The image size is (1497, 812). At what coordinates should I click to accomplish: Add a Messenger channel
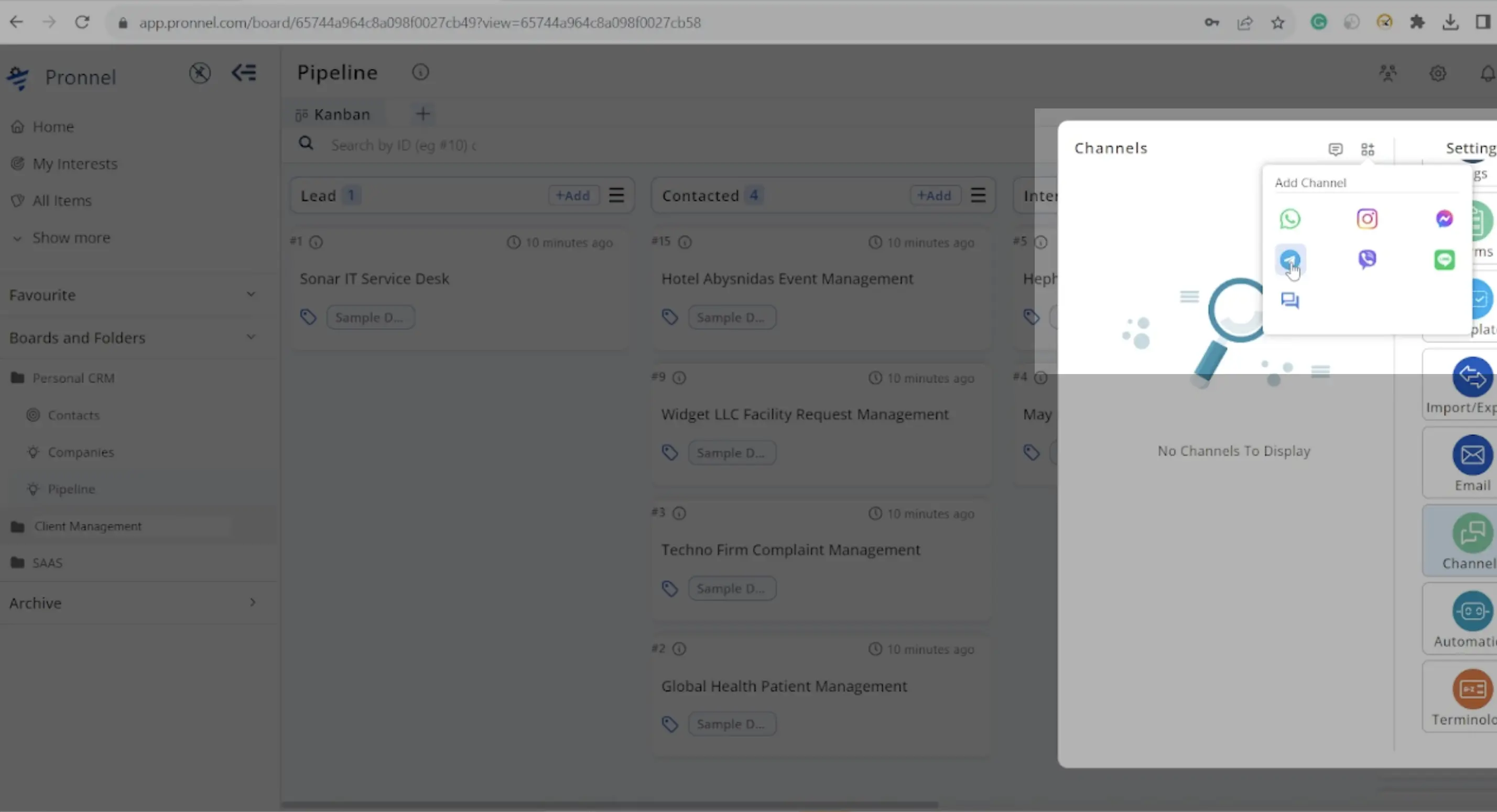click(1444, 219)
